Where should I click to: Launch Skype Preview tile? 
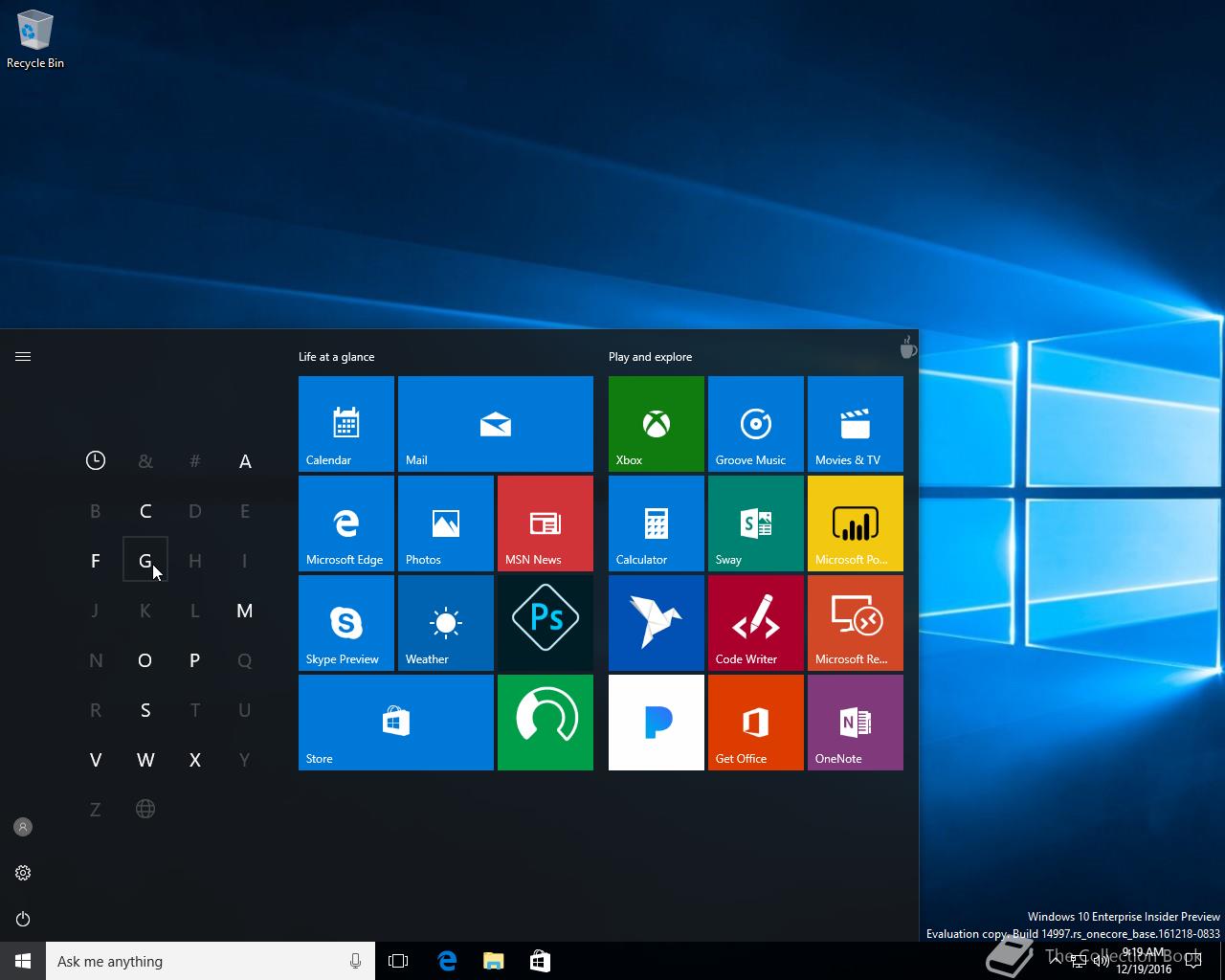[x=346, y=623]
